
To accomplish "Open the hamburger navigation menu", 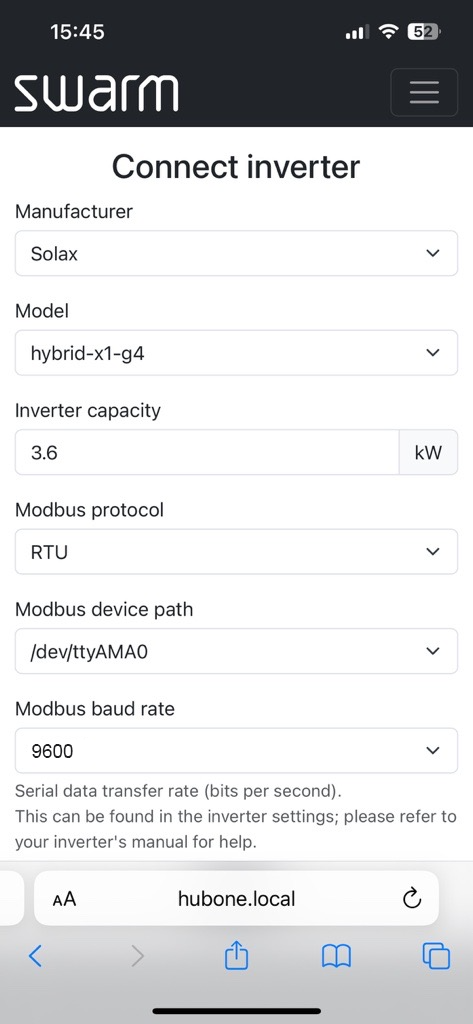I will point(424,92).
